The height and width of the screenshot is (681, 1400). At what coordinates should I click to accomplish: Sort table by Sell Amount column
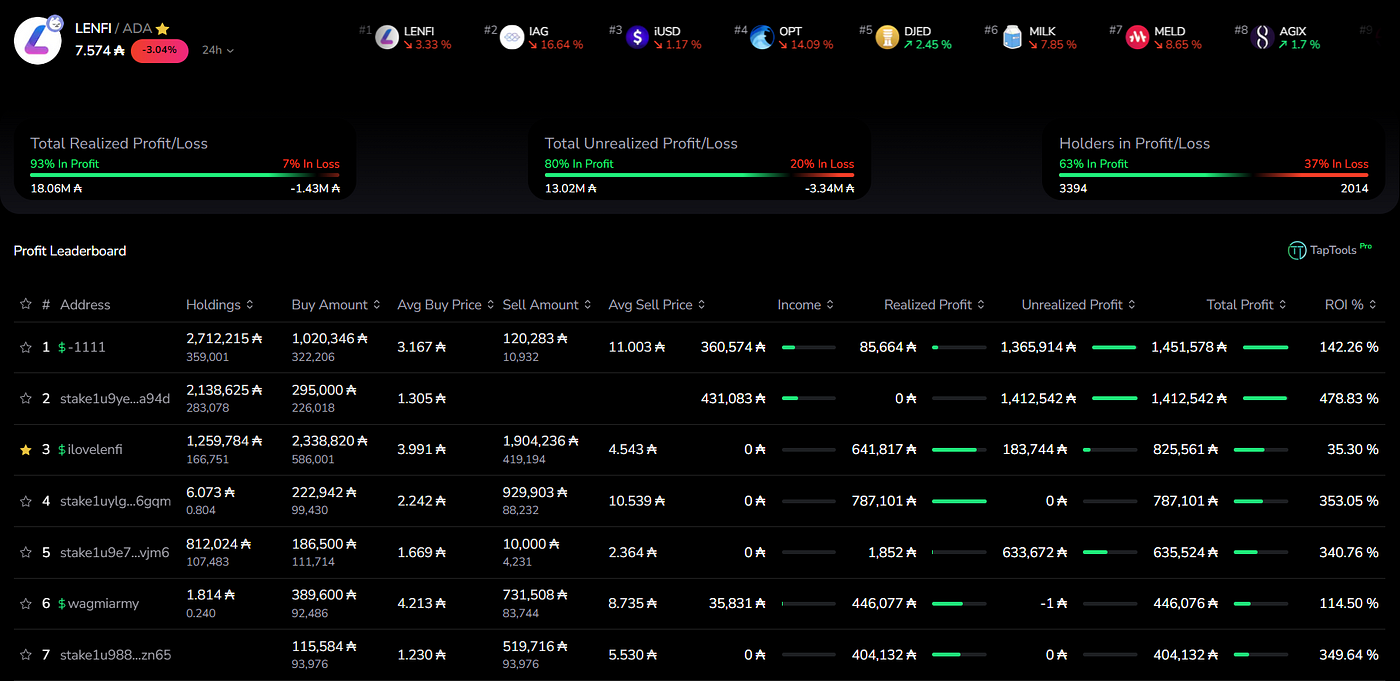(x=548, y=304)
